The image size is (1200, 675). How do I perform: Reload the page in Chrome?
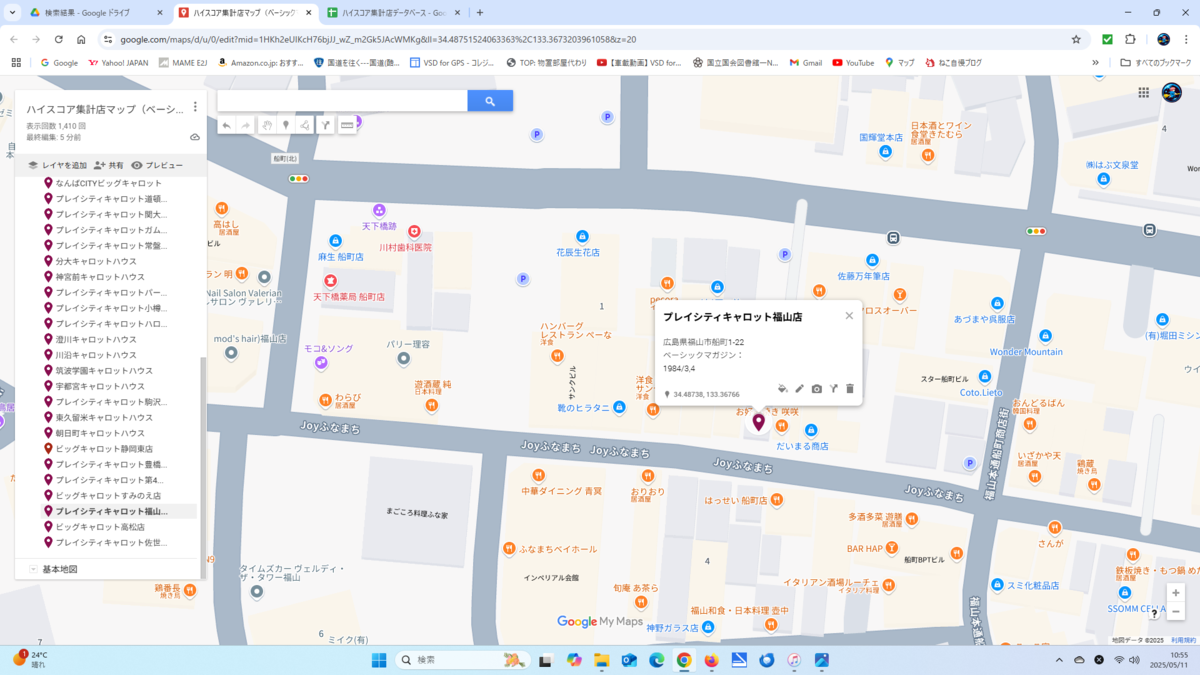pos(58,40)
